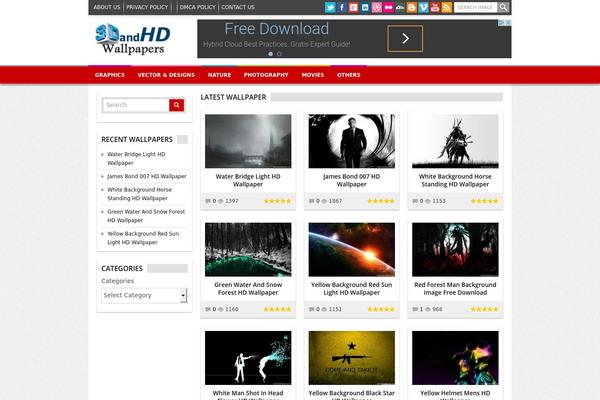The image size is (600, 400).
Task: Open recent link White Background Horse Standing
Action: tap(139, 194)
